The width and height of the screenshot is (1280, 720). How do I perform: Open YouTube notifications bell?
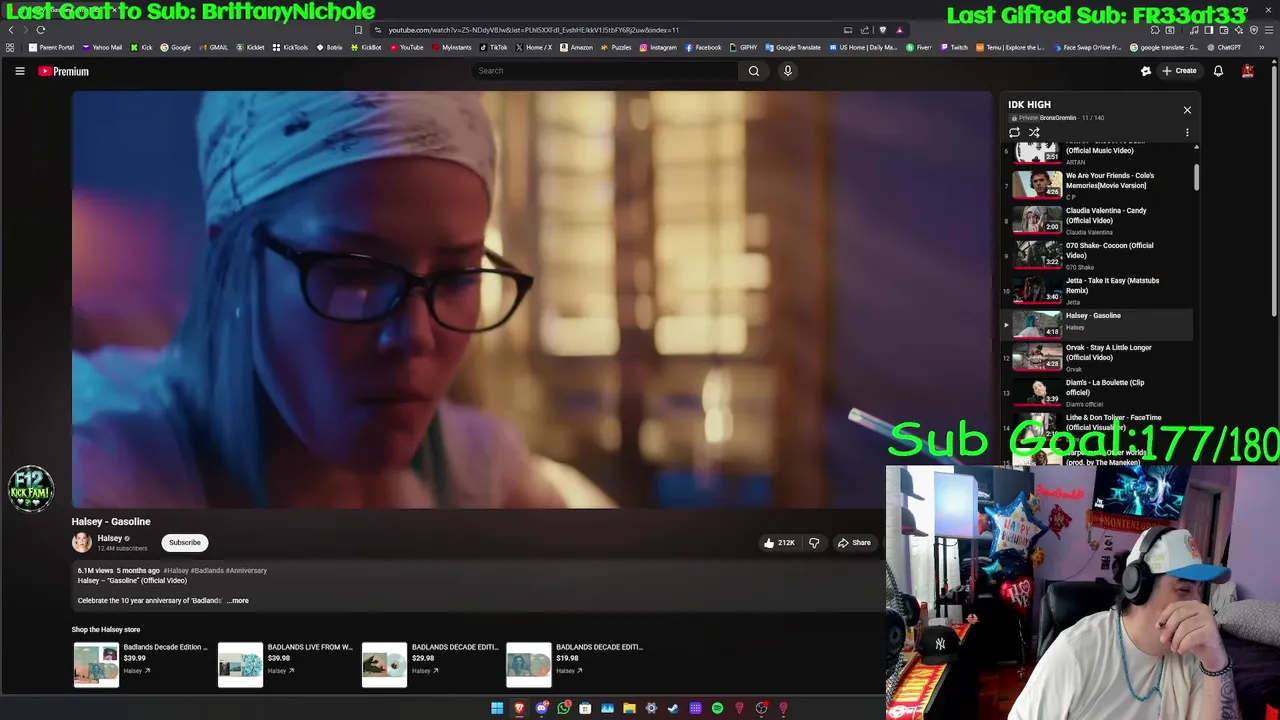coord(1218,71)
